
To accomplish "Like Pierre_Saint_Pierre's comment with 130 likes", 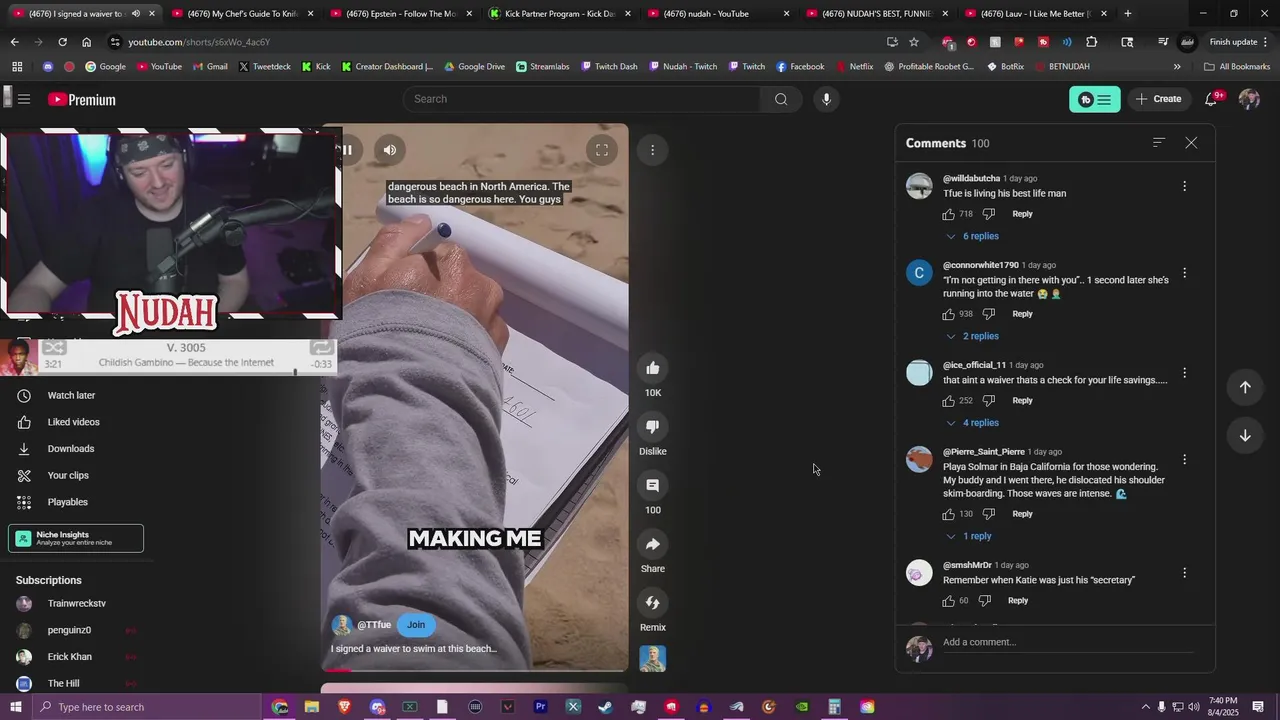I will [x=949, y=514].
